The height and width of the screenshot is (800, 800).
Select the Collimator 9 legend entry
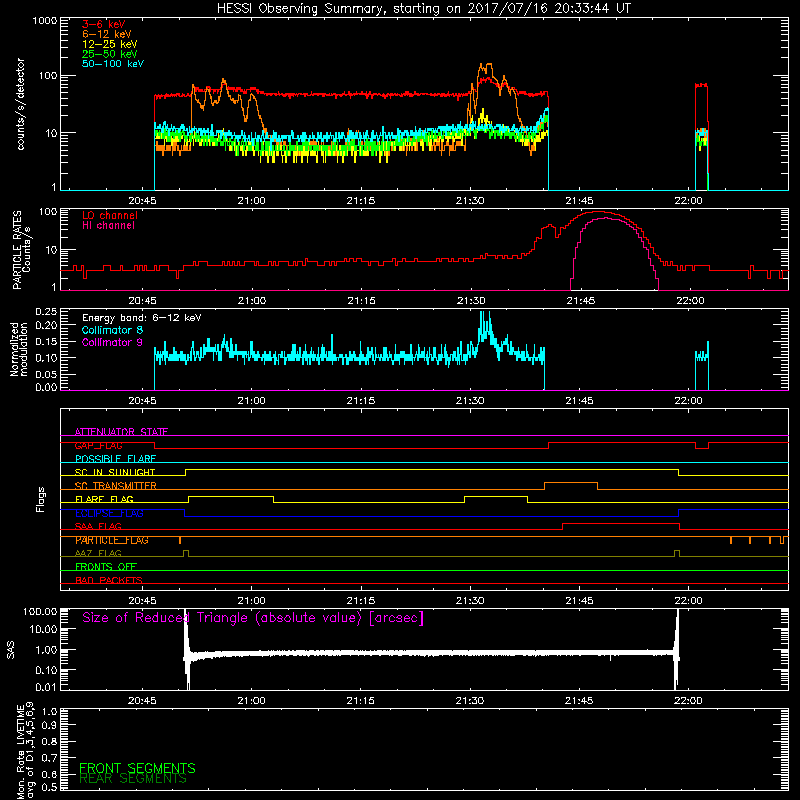112,342
